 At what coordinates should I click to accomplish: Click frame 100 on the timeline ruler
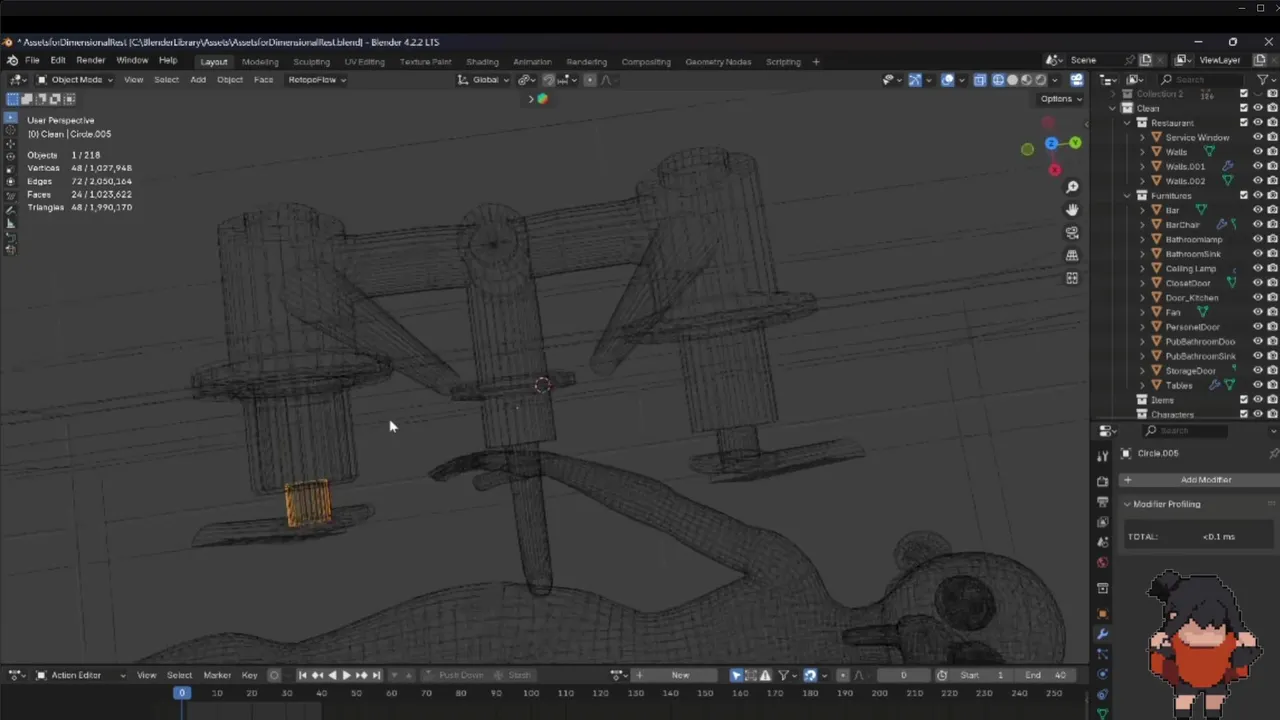(531, 693)
